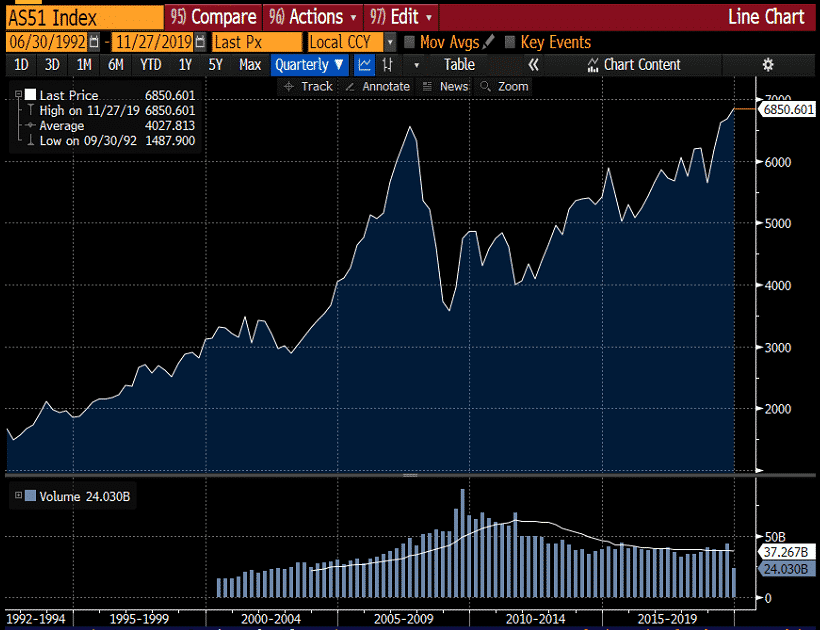Toggle the Key Events checkbox
820x630 pixels.
coord(513,42)
